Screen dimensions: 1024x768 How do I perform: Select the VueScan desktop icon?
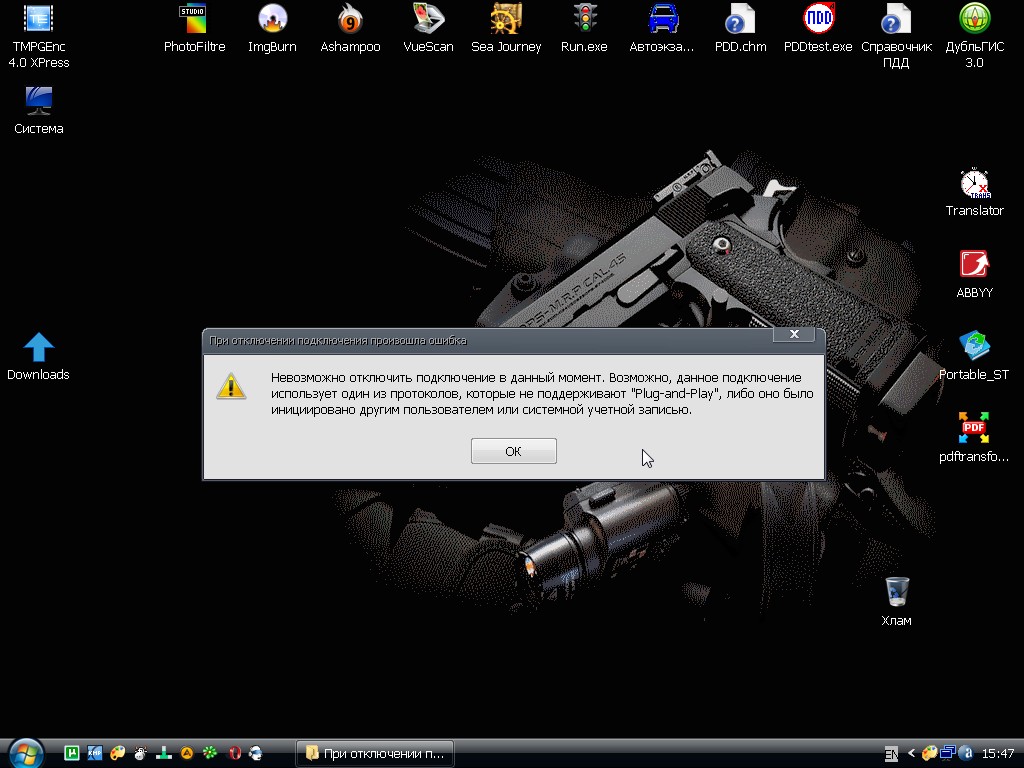(428, 28)
